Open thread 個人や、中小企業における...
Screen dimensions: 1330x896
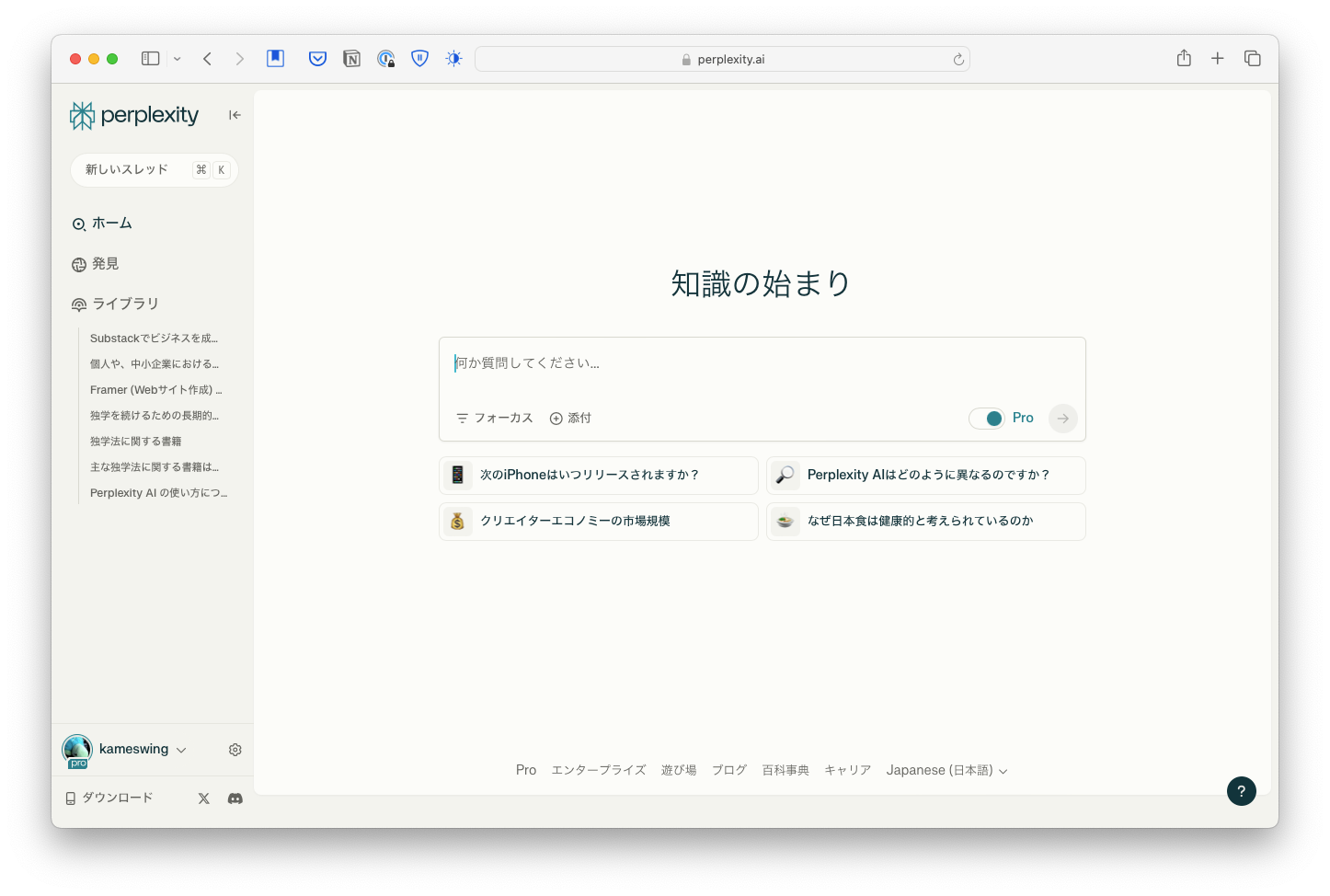(155, 364)
